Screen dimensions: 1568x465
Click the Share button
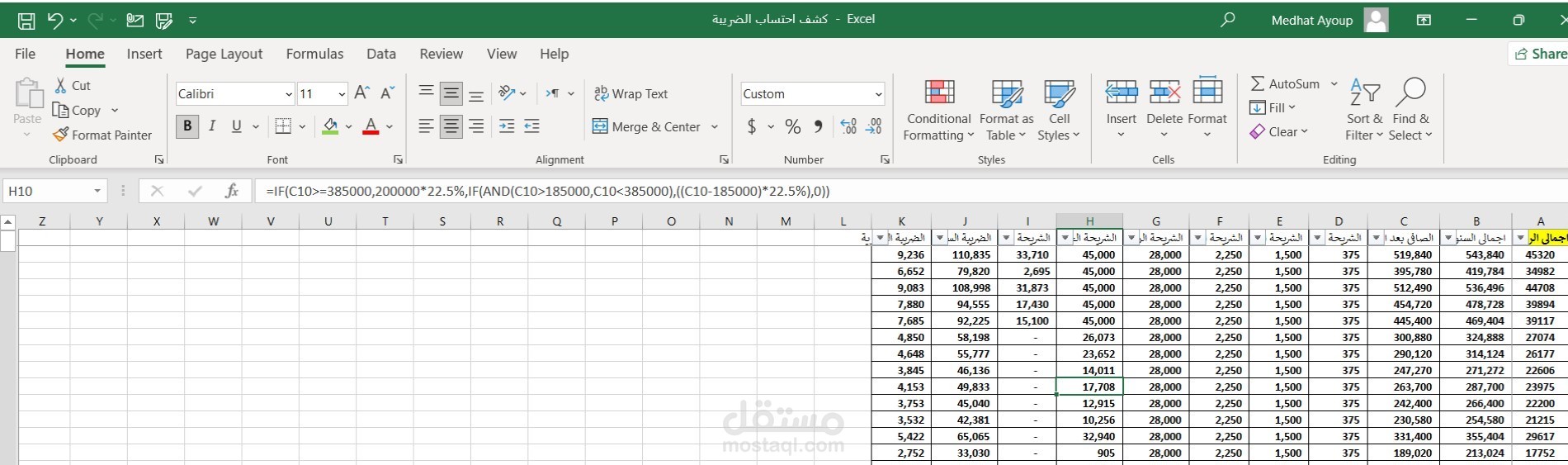pos(1540,54)
